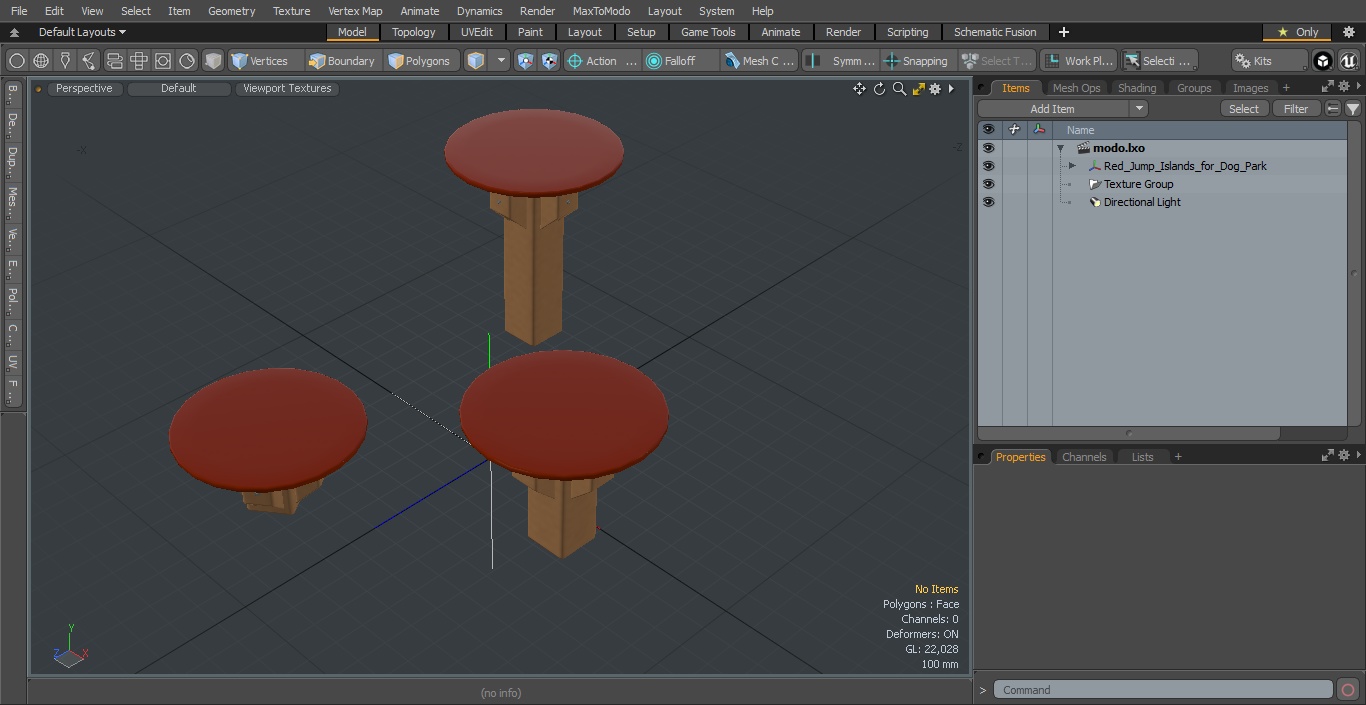This screenshot has height=705, width=1366.
Task: Open the Vertex Map menu
Action: click(x=355, y=11)
